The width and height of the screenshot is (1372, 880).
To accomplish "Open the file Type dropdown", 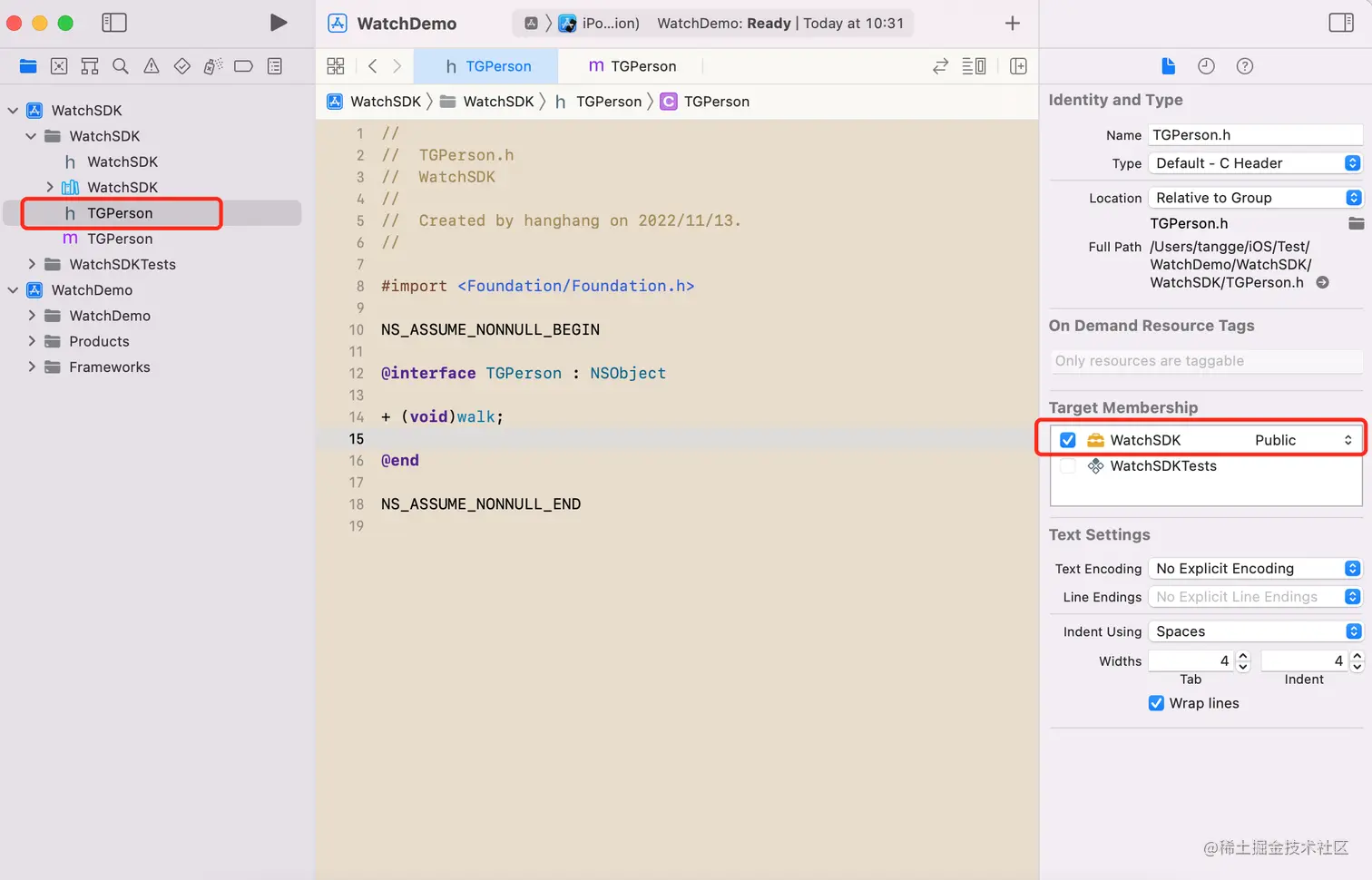I will click(1256, 163).
